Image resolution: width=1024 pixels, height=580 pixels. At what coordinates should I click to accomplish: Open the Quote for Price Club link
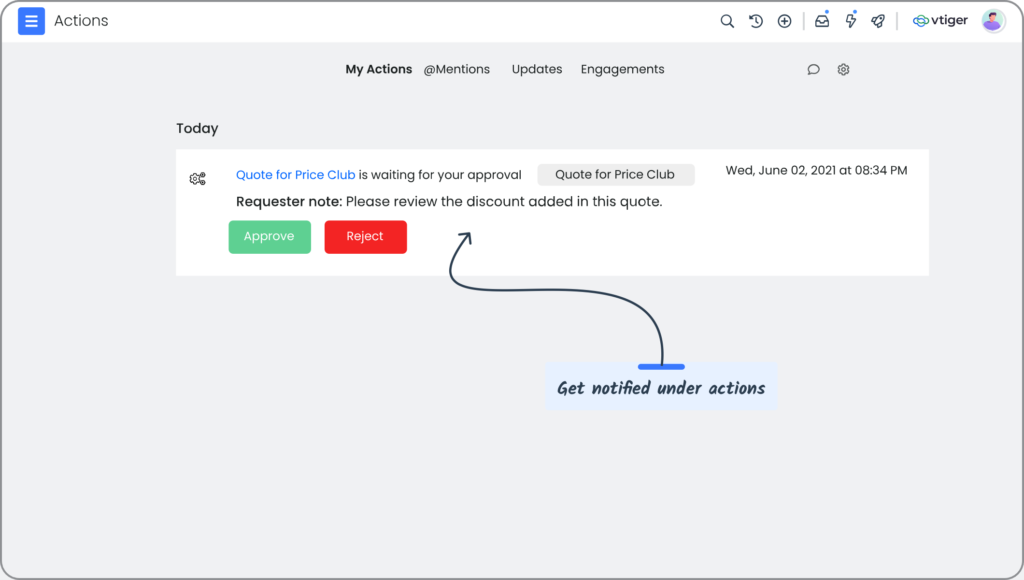[x=295, y=174]
